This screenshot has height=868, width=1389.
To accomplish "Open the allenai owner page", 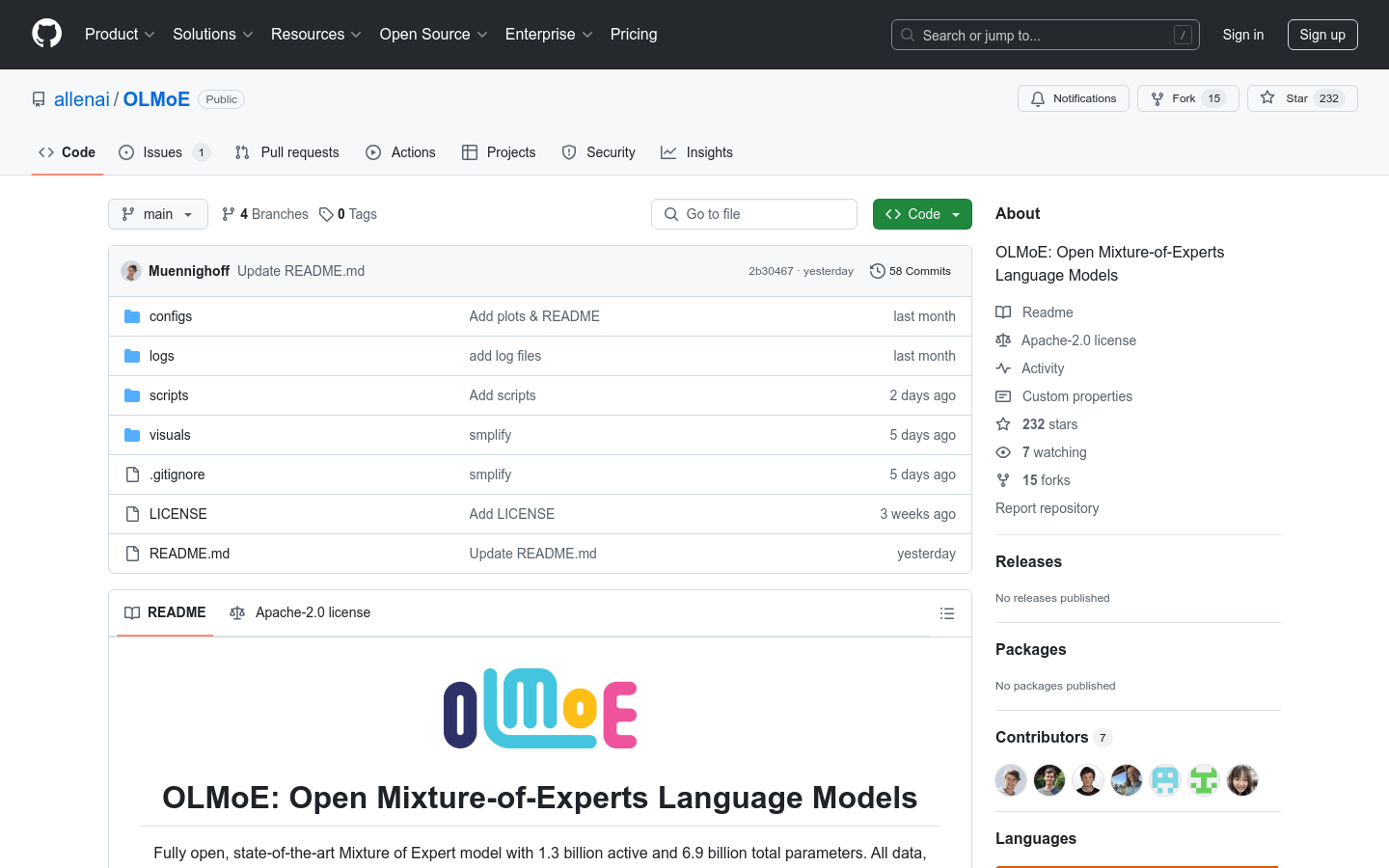I will [x=82, y=99].
